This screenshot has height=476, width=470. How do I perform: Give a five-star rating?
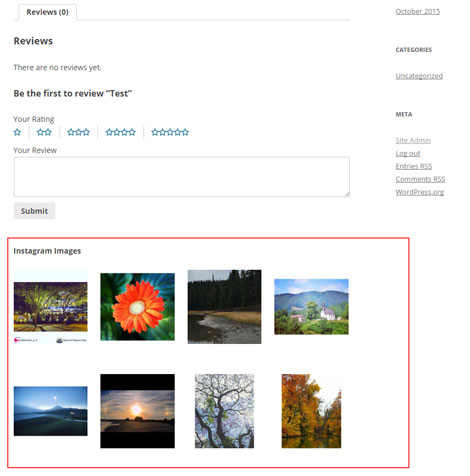coord(170,132)
